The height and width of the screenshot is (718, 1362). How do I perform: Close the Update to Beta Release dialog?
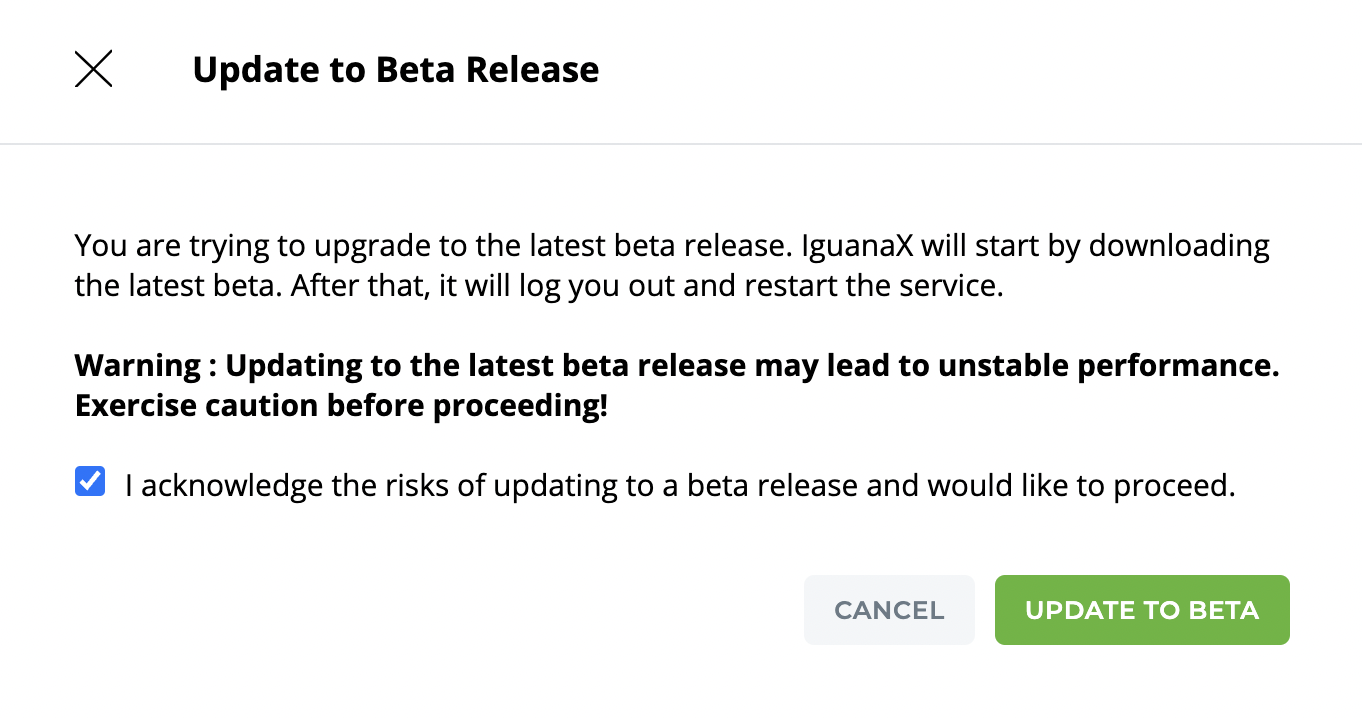[x=94, y=70]
